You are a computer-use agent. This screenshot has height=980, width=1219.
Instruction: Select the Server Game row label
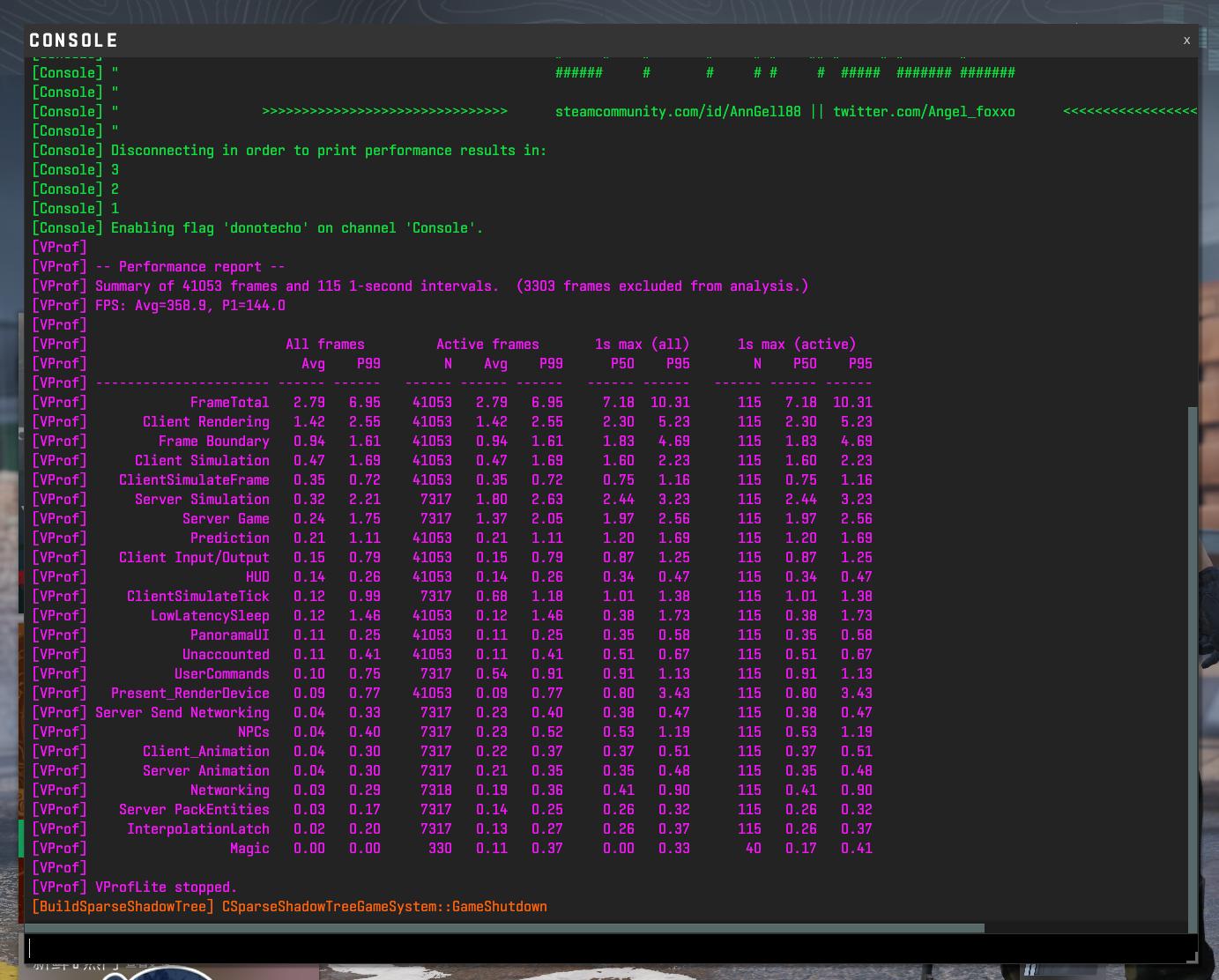(x=226, y=519)
